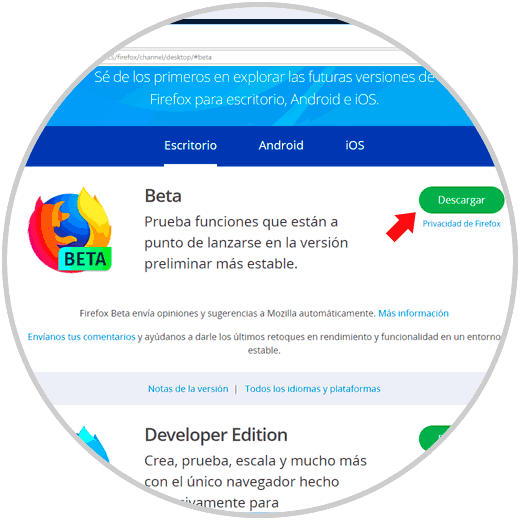Open the Más información link
Image resolution: width=520 pixels, height=520 pixels.
click(413, 313)
